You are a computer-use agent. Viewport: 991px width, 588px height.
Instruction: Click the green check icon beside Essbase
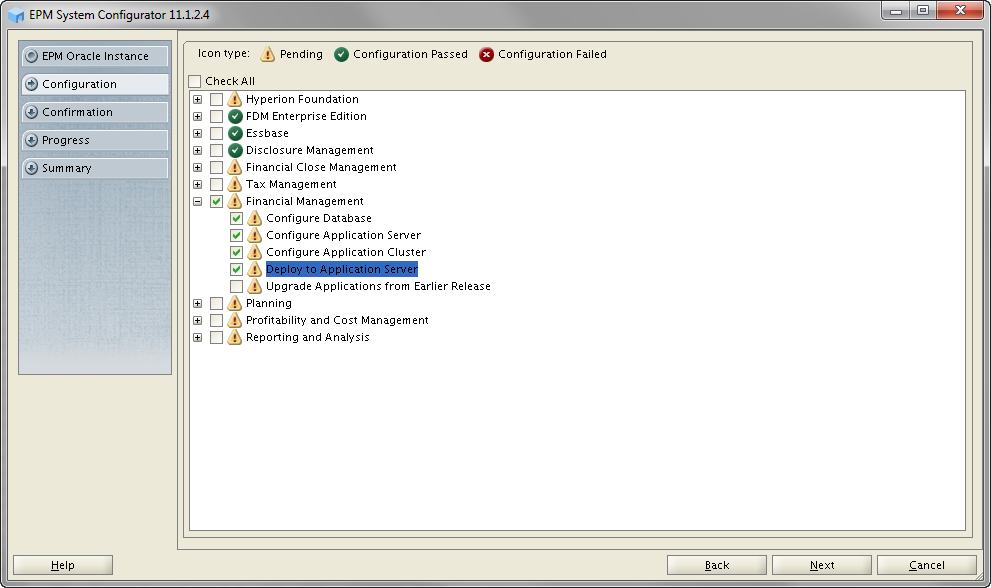click(235, 133)
